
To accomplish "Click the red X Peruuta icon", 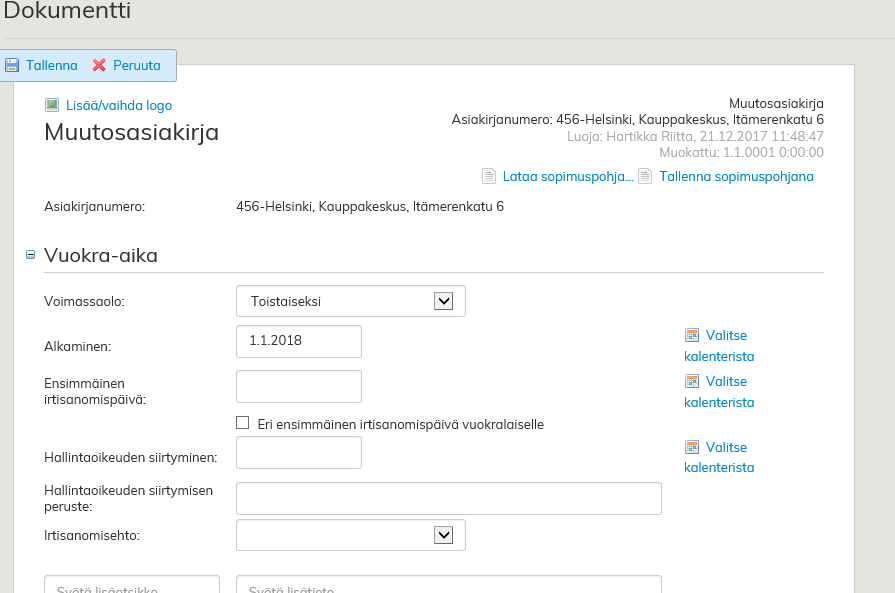I will (99, 65).
